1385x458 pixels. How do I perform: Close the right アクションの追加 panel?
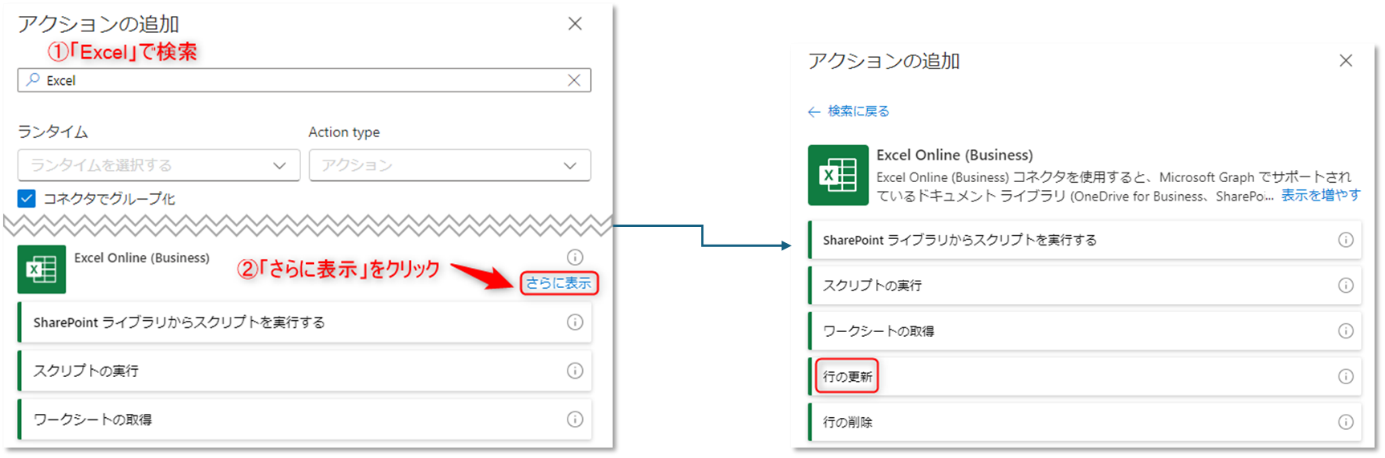(1346, 61)
